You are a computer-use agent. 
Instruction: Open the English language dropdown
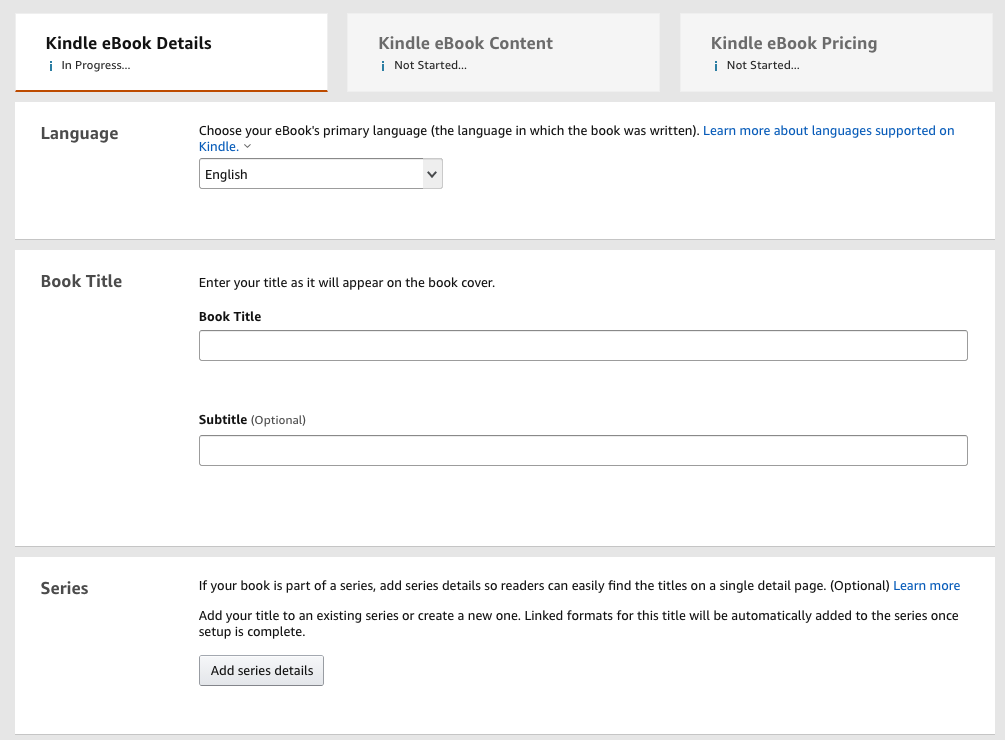tap(320, 174)
